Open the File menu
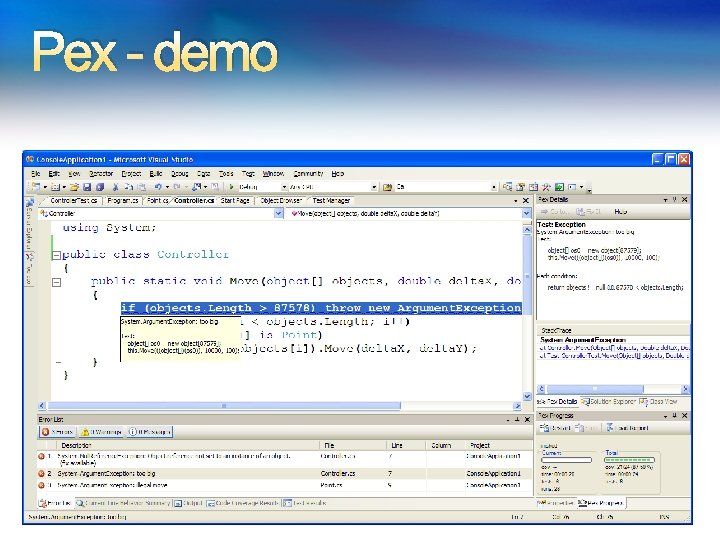The image size is (720, 540). click(x=35, y=174)
